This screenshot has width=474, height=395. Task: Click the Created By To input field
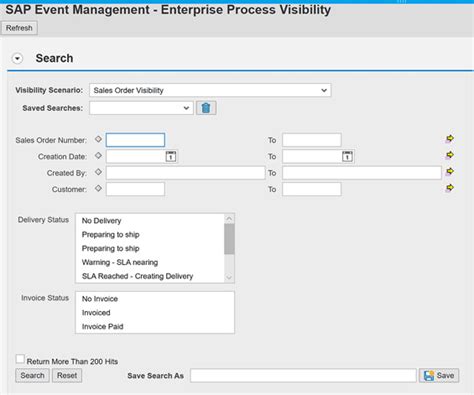point(362,173)
